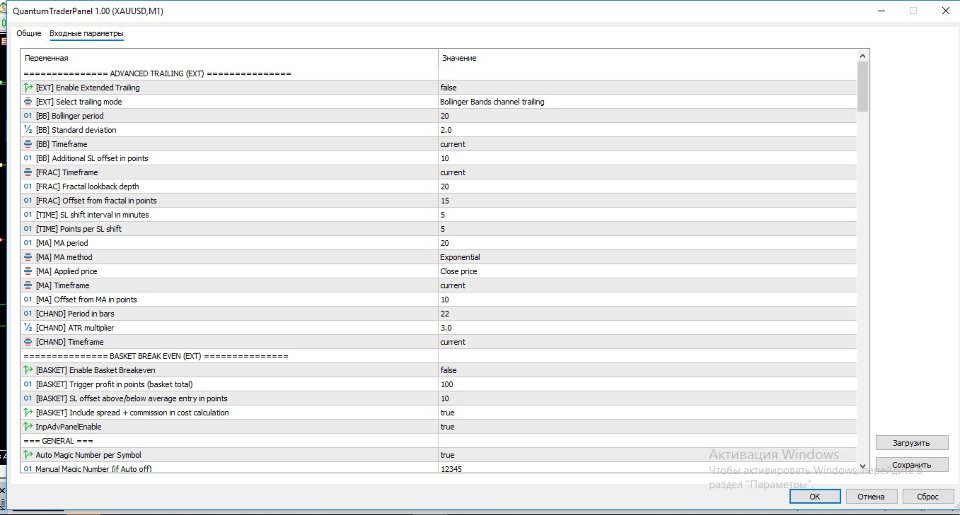The image size is (960, 515).
Task: Click enum icon of [BB] Timeframe
Action: (28, 144)
